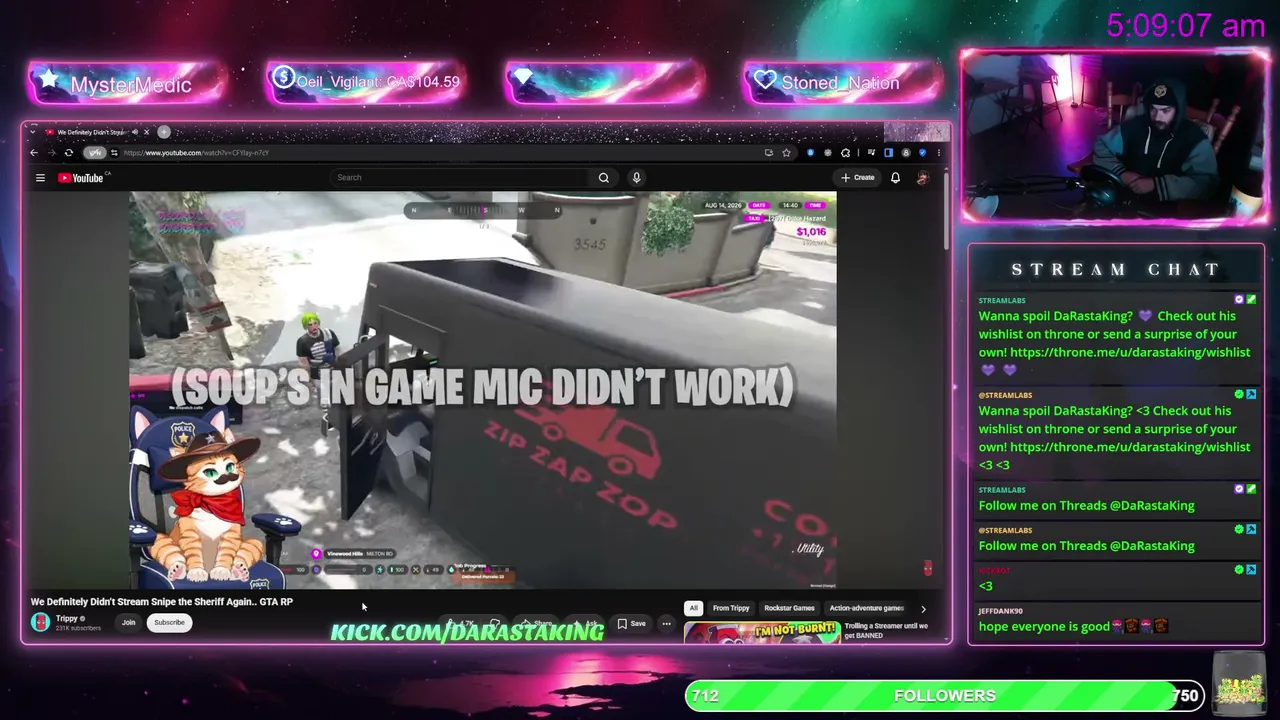Select the Action-adventure games chip
Image resolution: width=1280 pixels, height=720 pixels.
tap(867, 608)
